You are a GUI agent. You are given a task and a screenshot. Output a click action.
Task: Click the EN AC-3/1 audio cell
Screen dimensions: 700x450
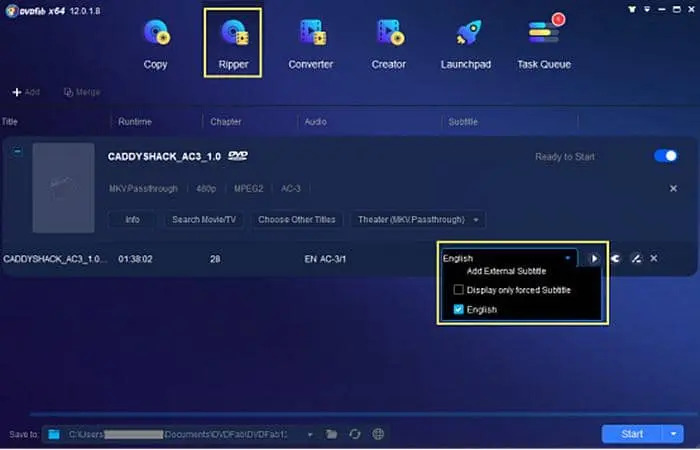click(325, 259)
